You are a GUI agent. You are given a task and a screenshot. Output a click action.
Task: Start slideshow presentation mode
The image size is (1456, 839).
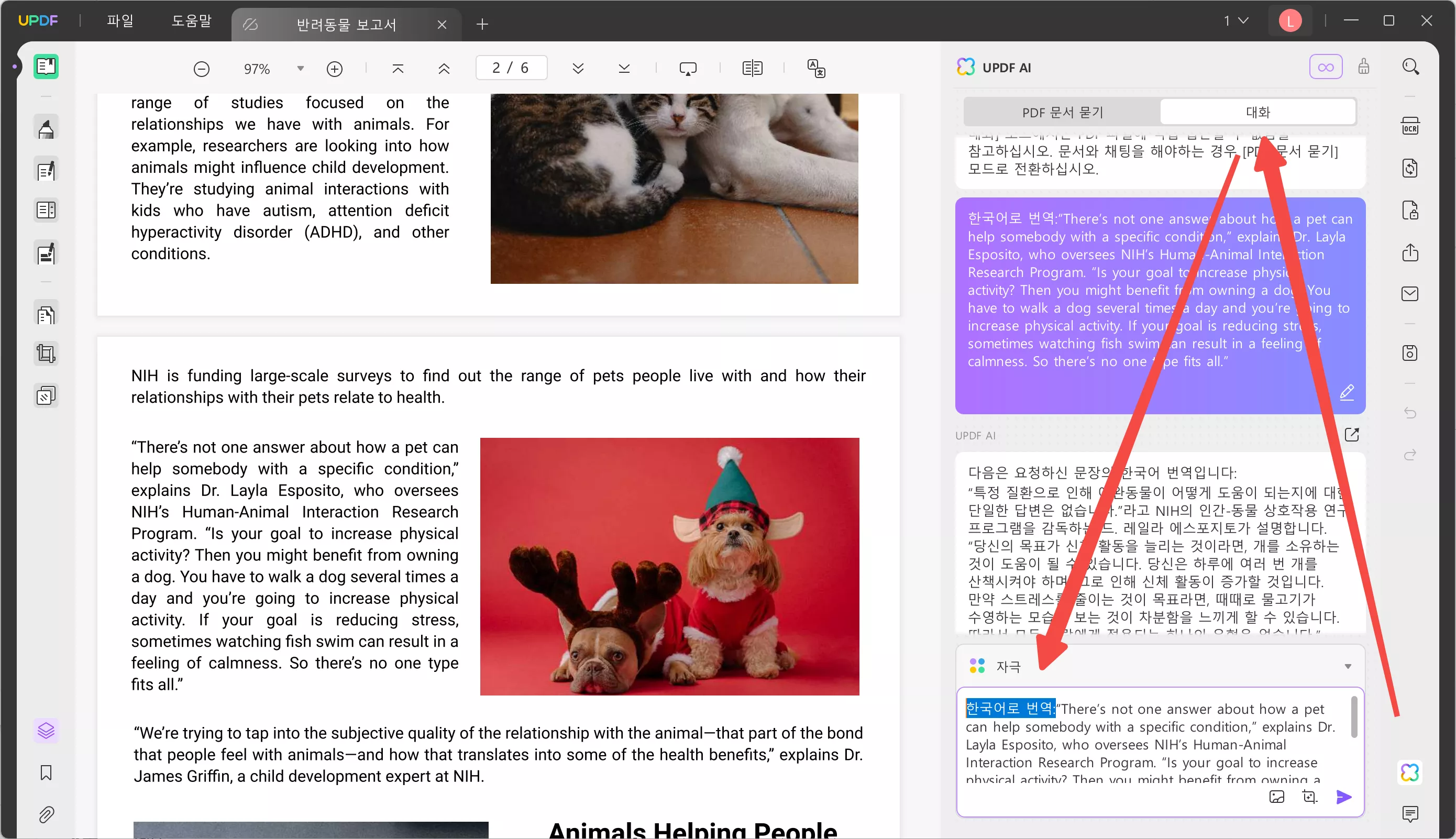coord(688,69)
